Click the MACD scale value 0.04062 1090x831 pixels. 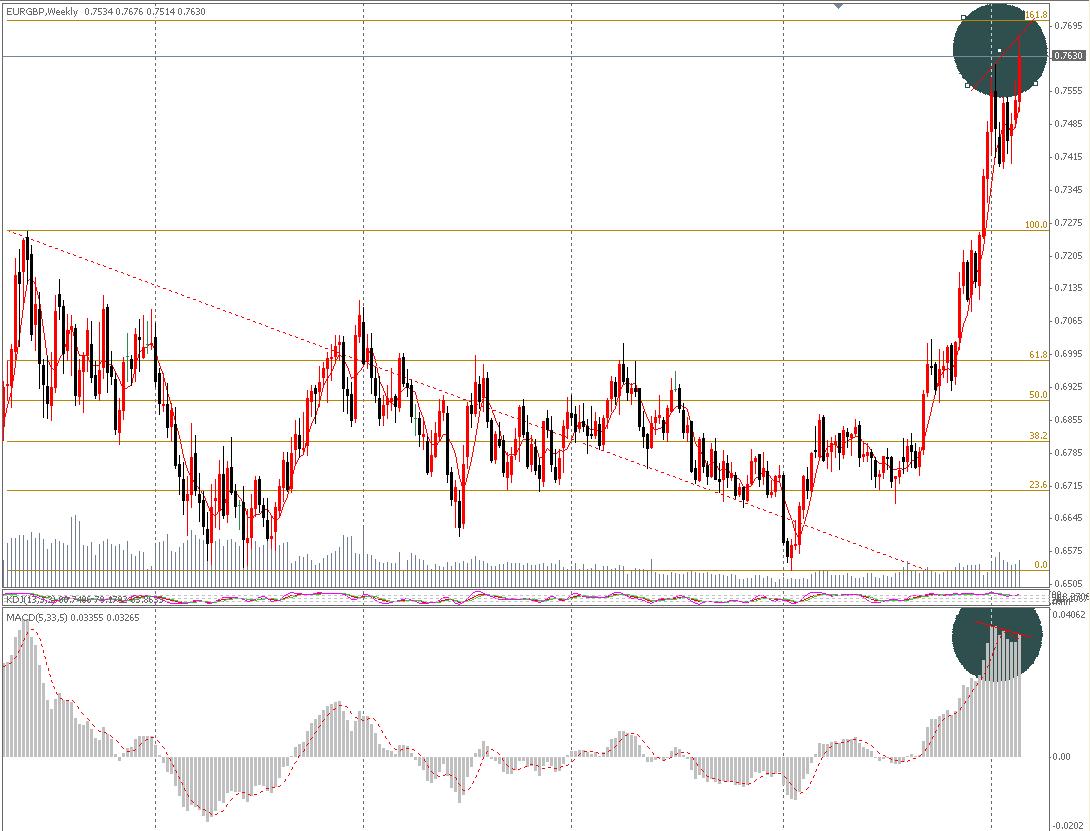[1068, 615]
